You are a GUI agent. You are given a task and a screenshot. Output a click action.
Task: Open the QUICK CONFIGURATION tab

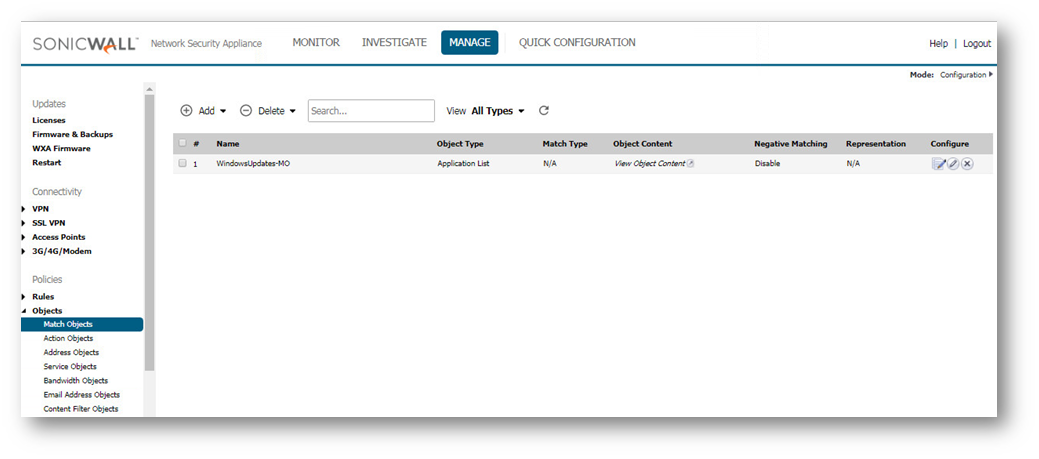[x=577, y=43]
